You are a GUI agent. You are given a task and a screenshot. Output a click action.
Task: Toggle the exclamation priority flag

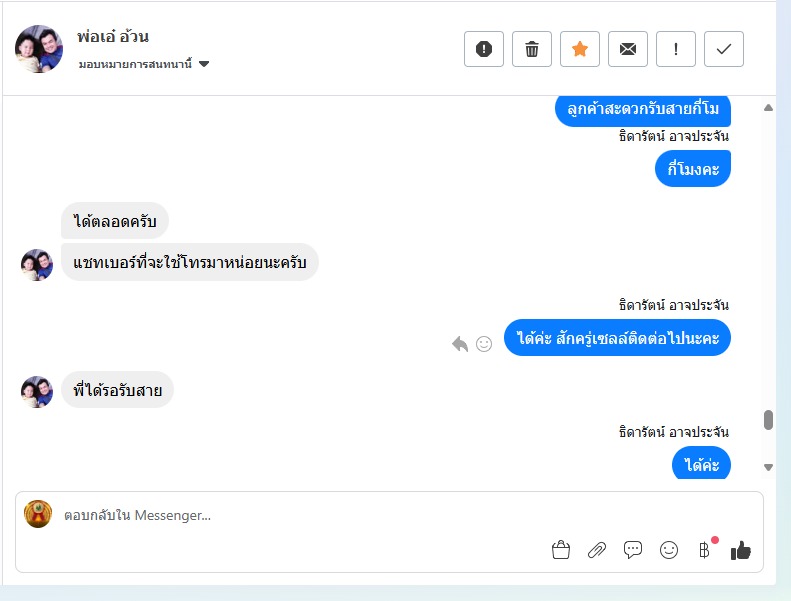tap(676, 49)
